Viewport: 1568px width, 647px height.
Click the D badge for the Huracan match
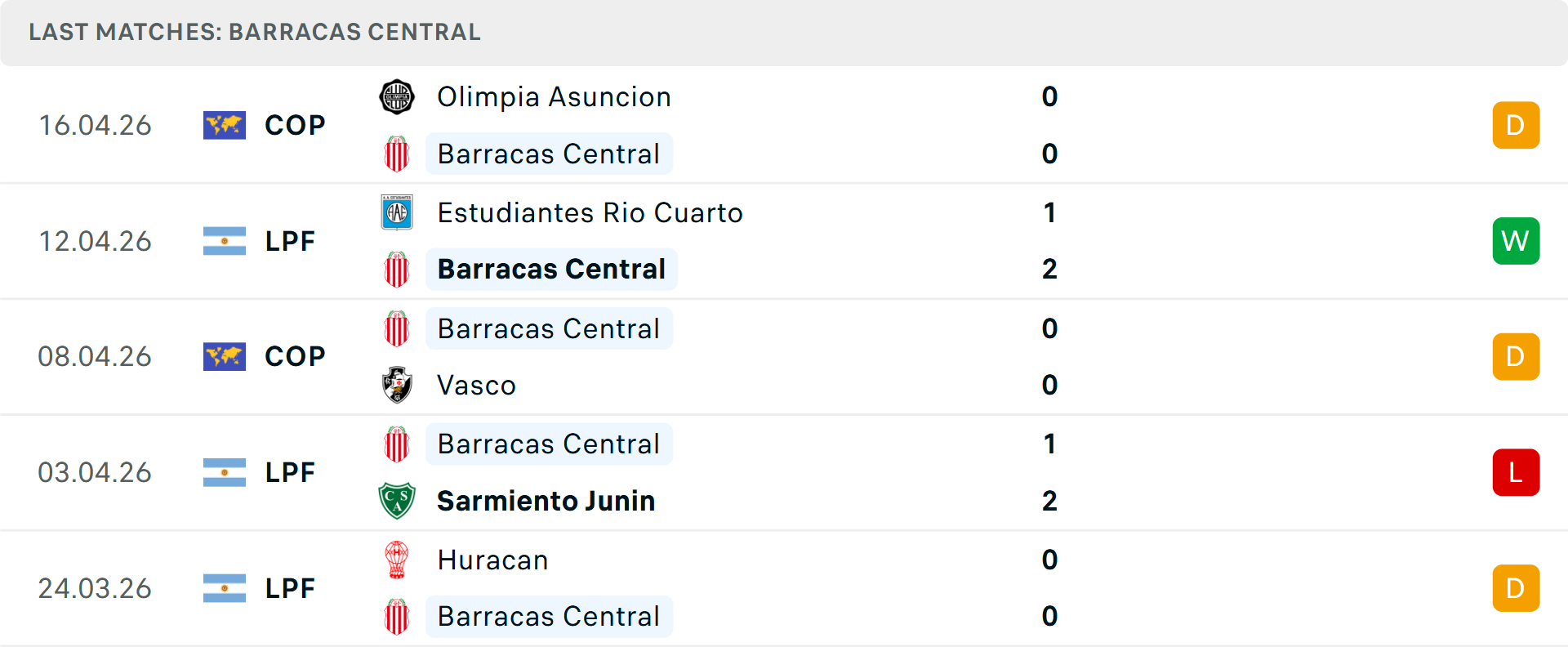pos(1516,588)
